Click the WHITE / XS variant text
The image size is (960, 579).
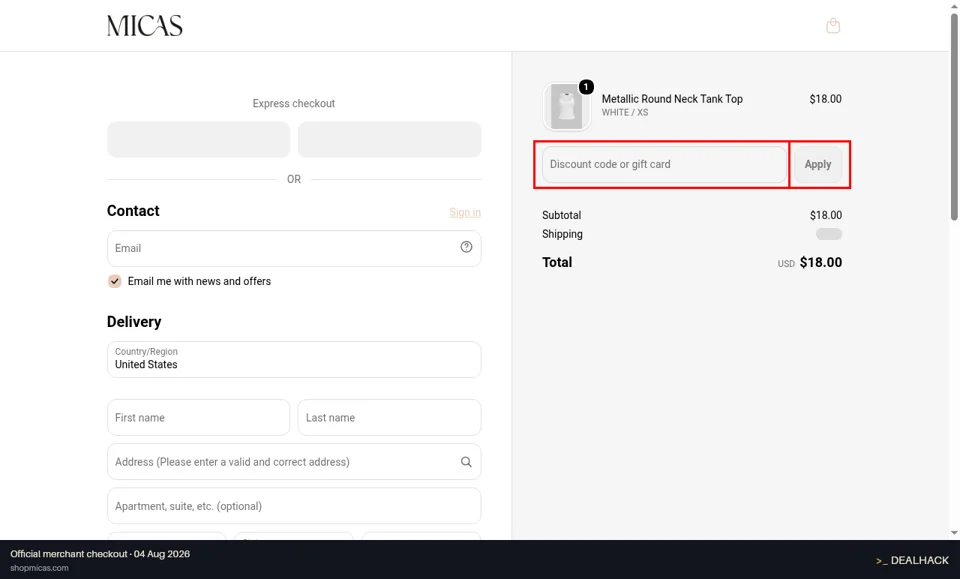(x=624, y=113)
